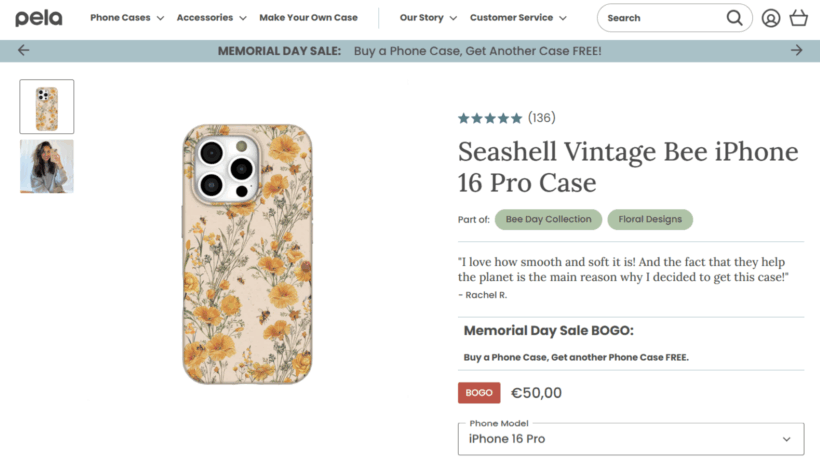Select the phone case thumbnail
Screen dimensions: 820x465
[47, 107]
